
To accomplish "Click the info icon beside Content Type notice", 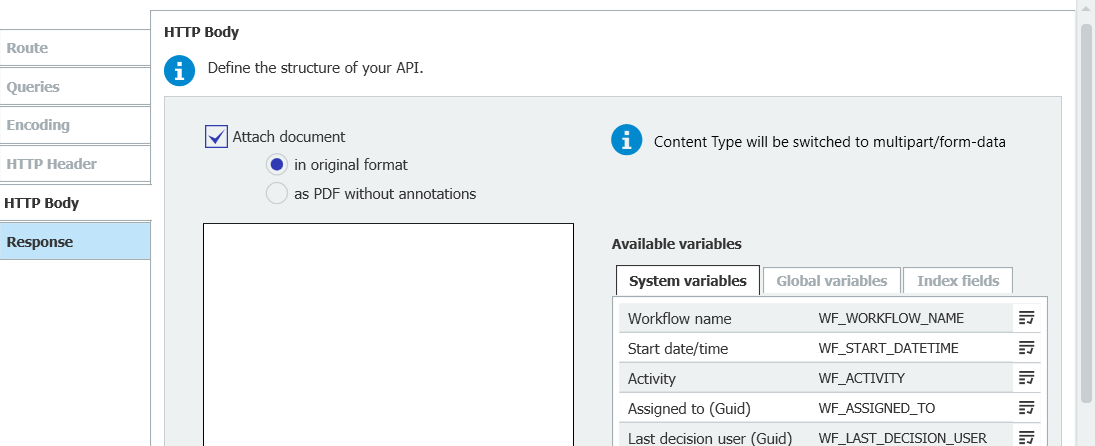I will click(626, 141).
